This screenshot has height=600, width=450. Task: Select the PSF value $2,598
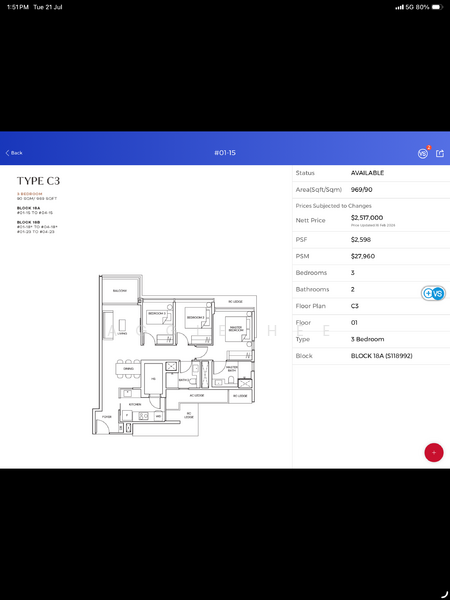tap(360, 240)
